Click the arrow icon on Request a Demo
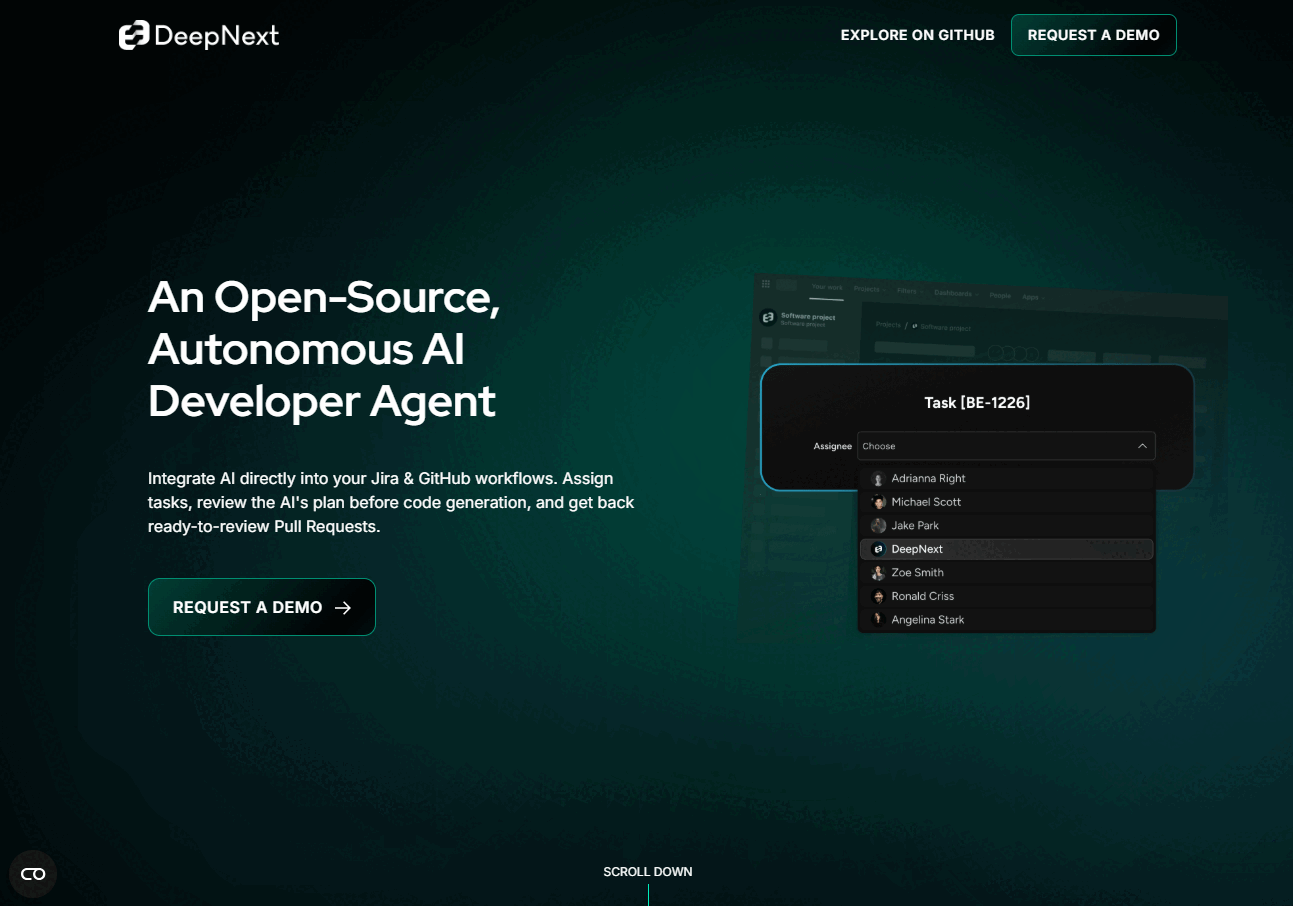Image resolution: width=1293 pixels, height=906 pixels. (x=343, y=608)
